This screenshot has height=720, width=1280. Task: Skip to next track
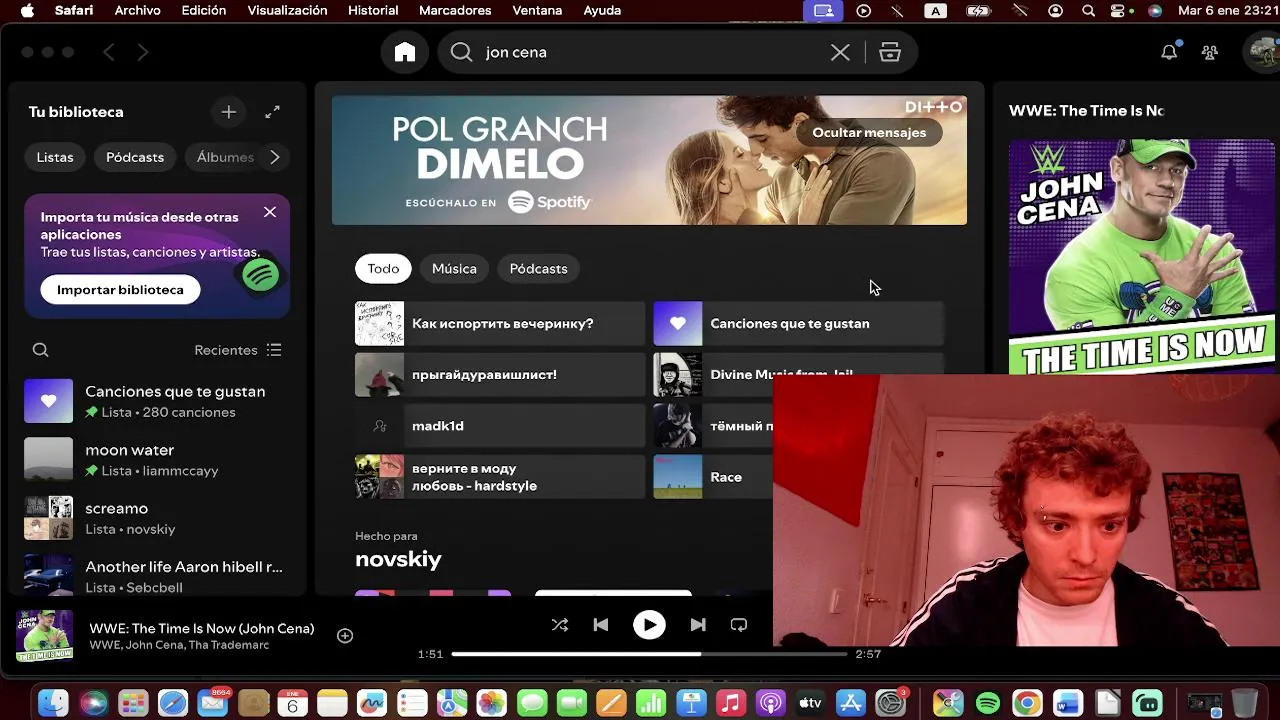(x=698, y=625)
